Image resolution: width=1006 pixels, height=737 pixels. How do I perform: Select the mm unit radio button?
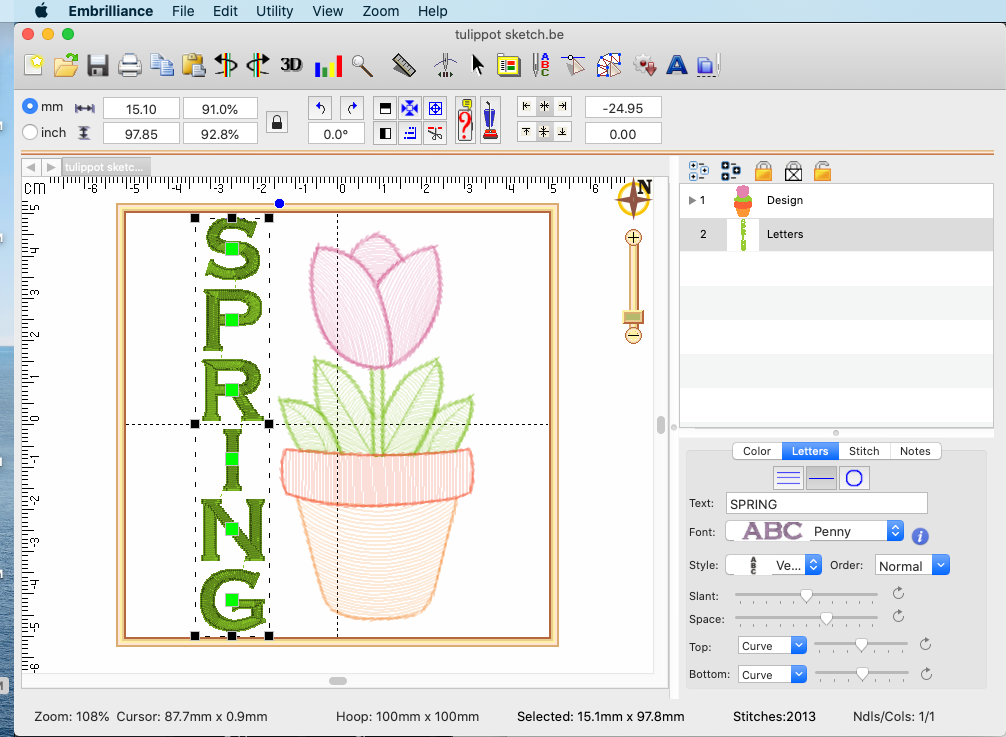(30, 106)
